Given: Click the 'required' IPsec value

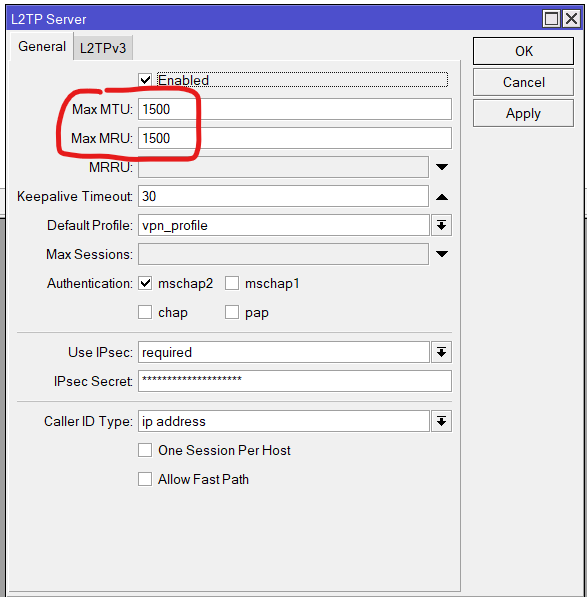Looking at the screenshot, I should tap(284, 352).
